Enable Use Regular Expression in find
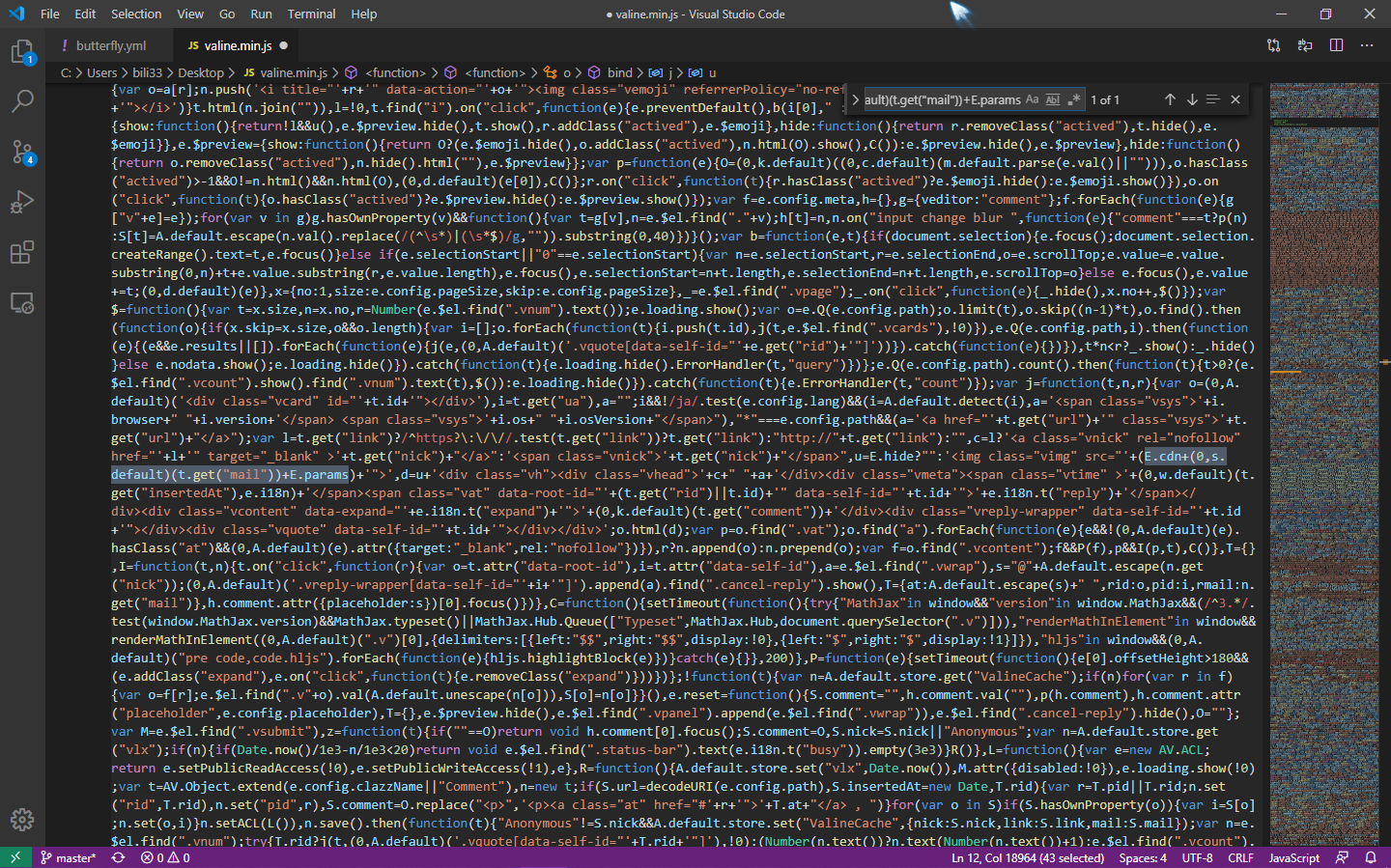 click(x=1073, y=99)
